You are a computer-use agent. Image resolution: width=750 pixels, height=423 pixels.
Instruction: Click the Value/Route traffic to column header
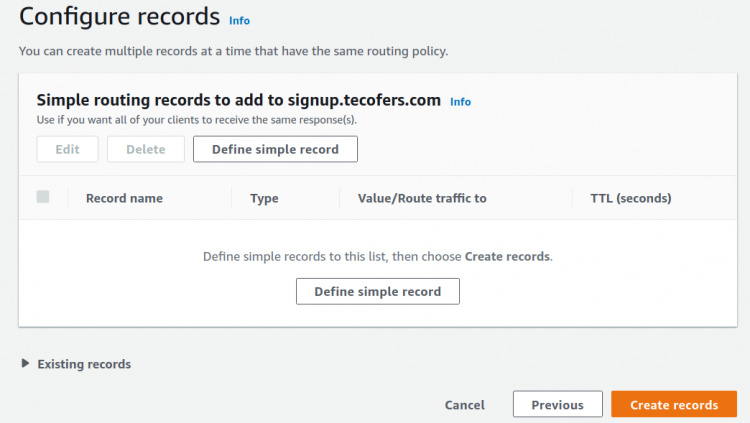422,198
